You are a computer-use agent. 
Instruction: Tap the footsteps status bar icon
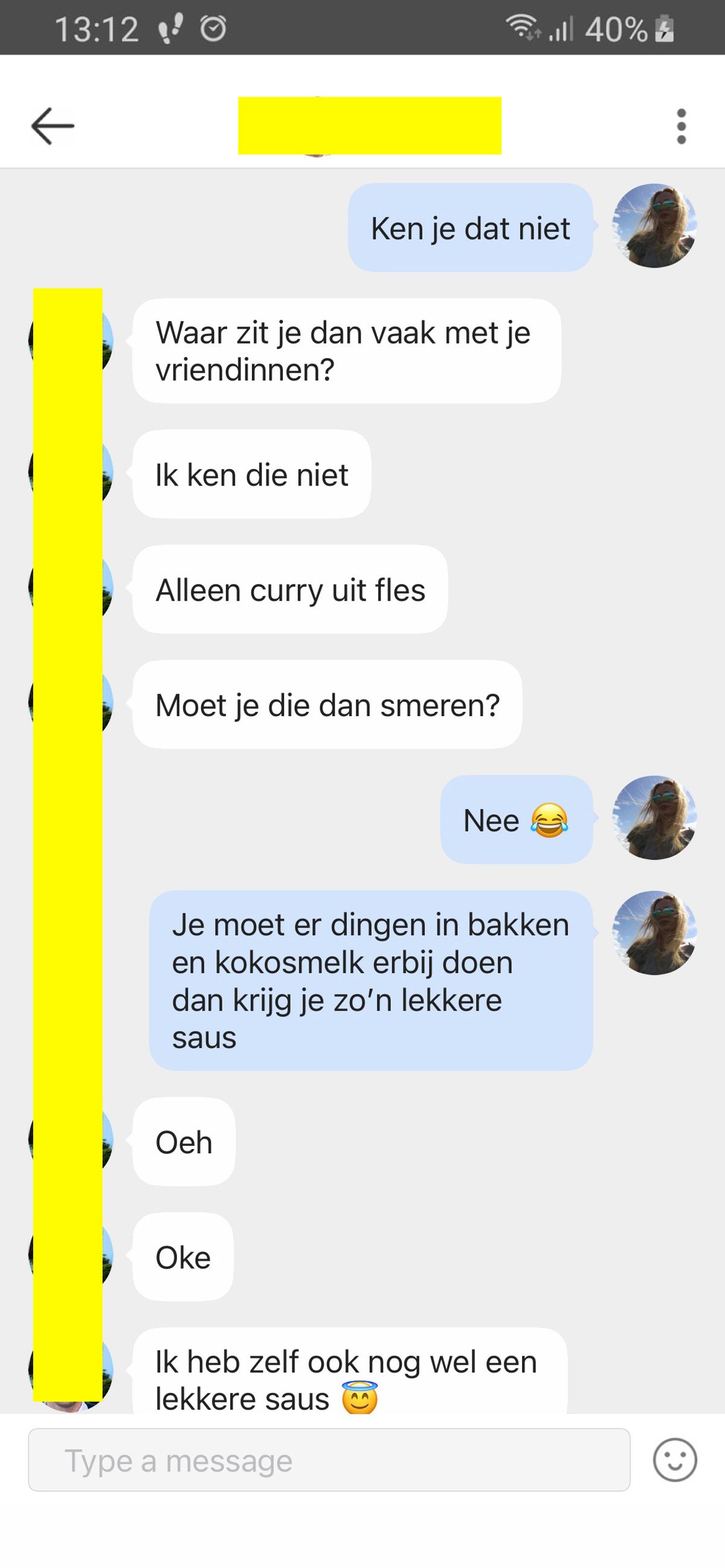tap(170, 29)
